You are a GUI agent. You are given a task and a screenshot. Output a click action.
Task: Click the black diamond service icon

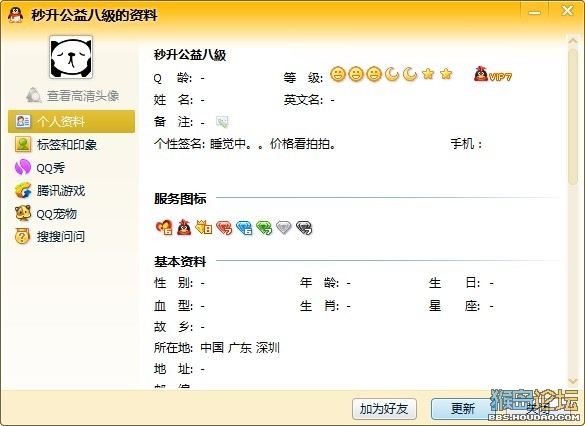pyautogui.click(x=304, y=228)
